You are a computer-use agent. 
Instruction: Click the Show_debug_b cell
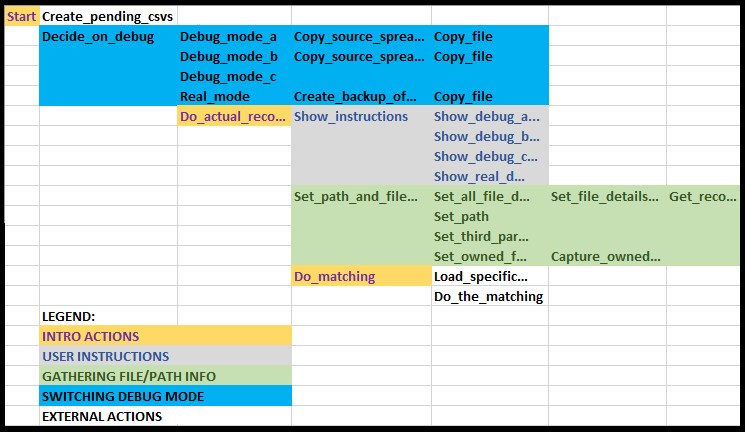pos(487,137)
